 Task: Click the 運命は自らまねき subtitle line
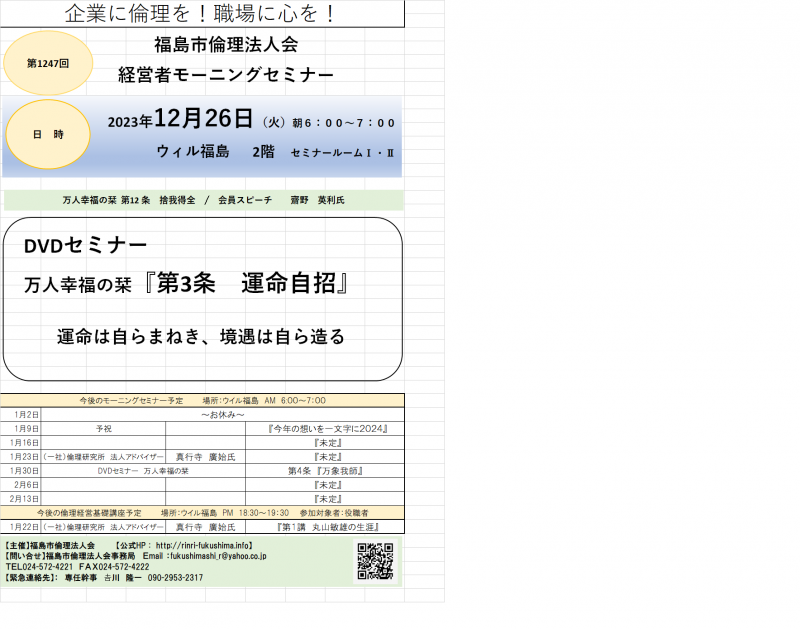point(200,337)
